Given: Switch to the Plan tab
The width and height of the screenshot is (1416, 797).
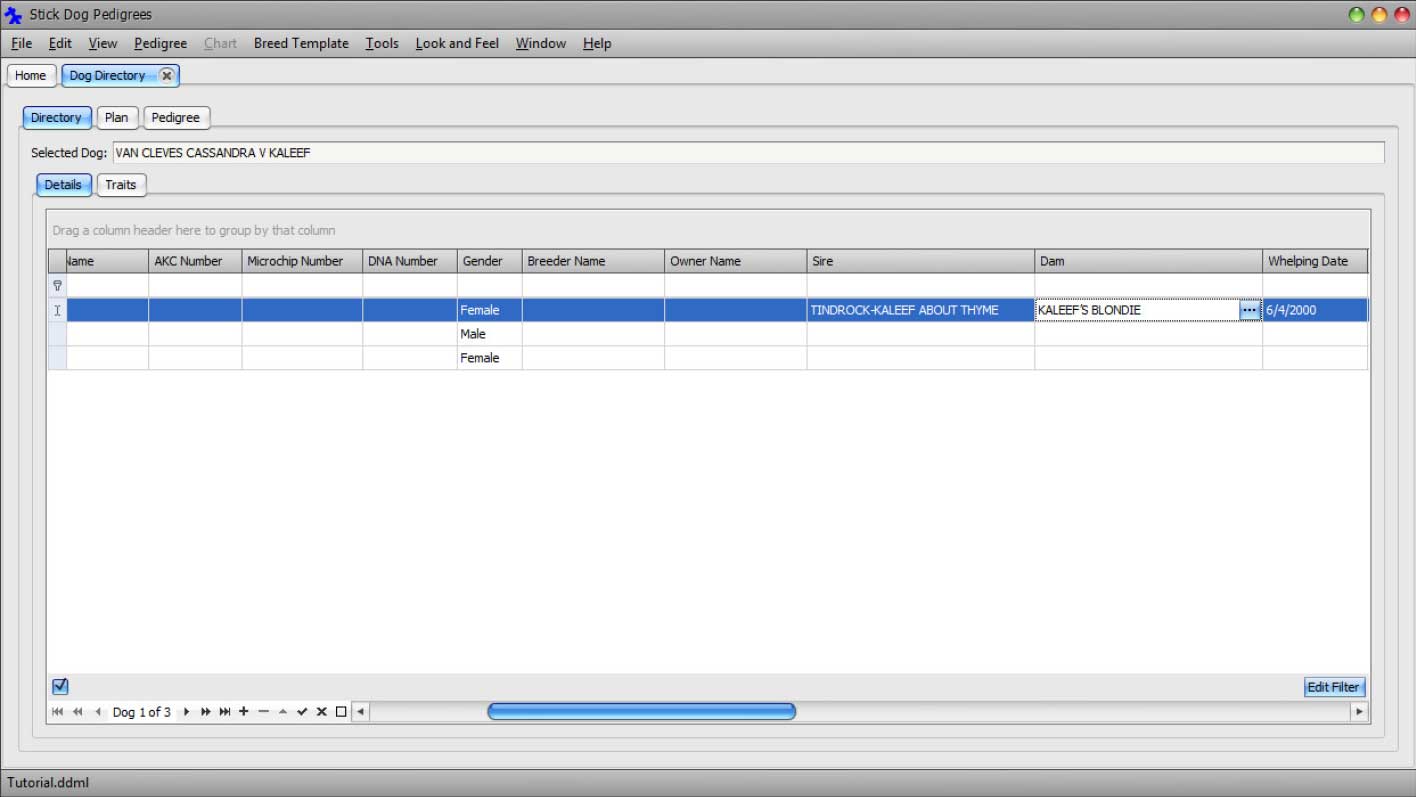Looking at the screenshot, I should pos(116,118).
